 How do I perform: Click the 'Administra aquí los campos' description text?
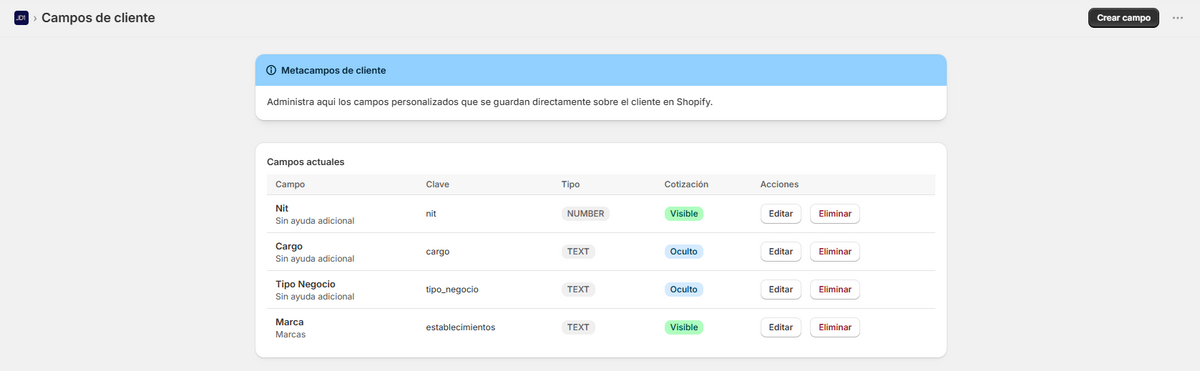pos(490,102)
